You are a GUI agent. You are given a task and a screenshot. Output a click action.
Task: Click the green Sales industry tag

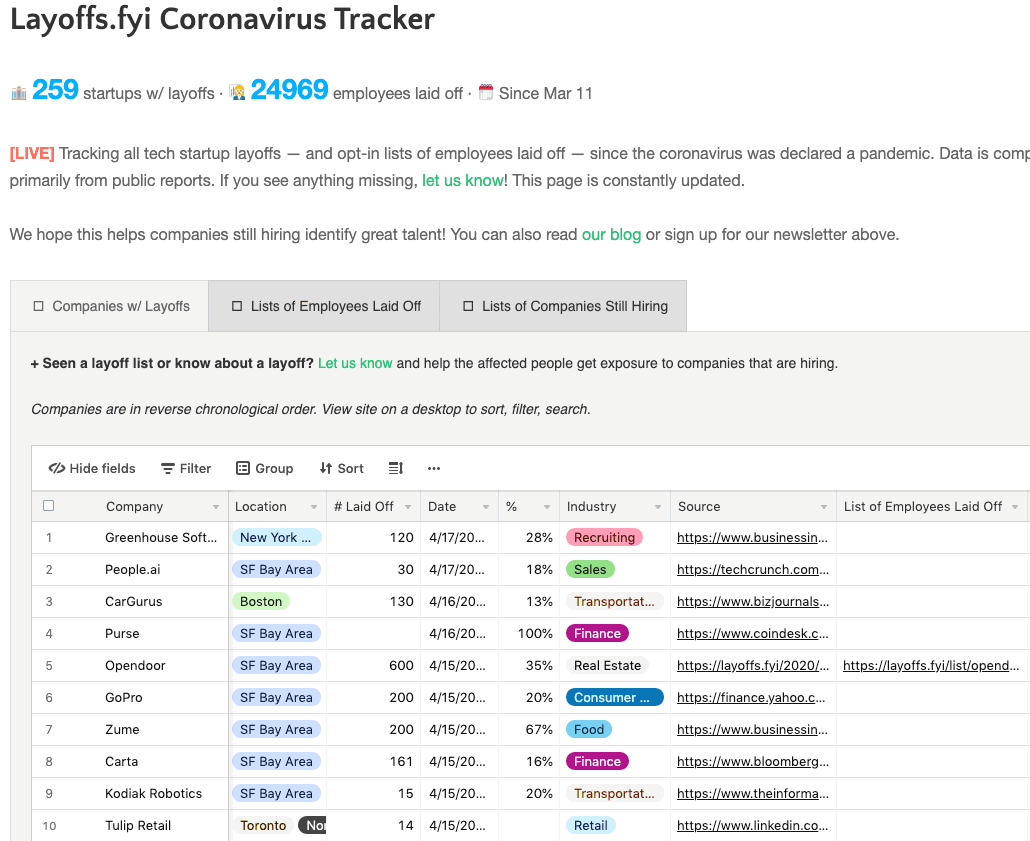590,570
